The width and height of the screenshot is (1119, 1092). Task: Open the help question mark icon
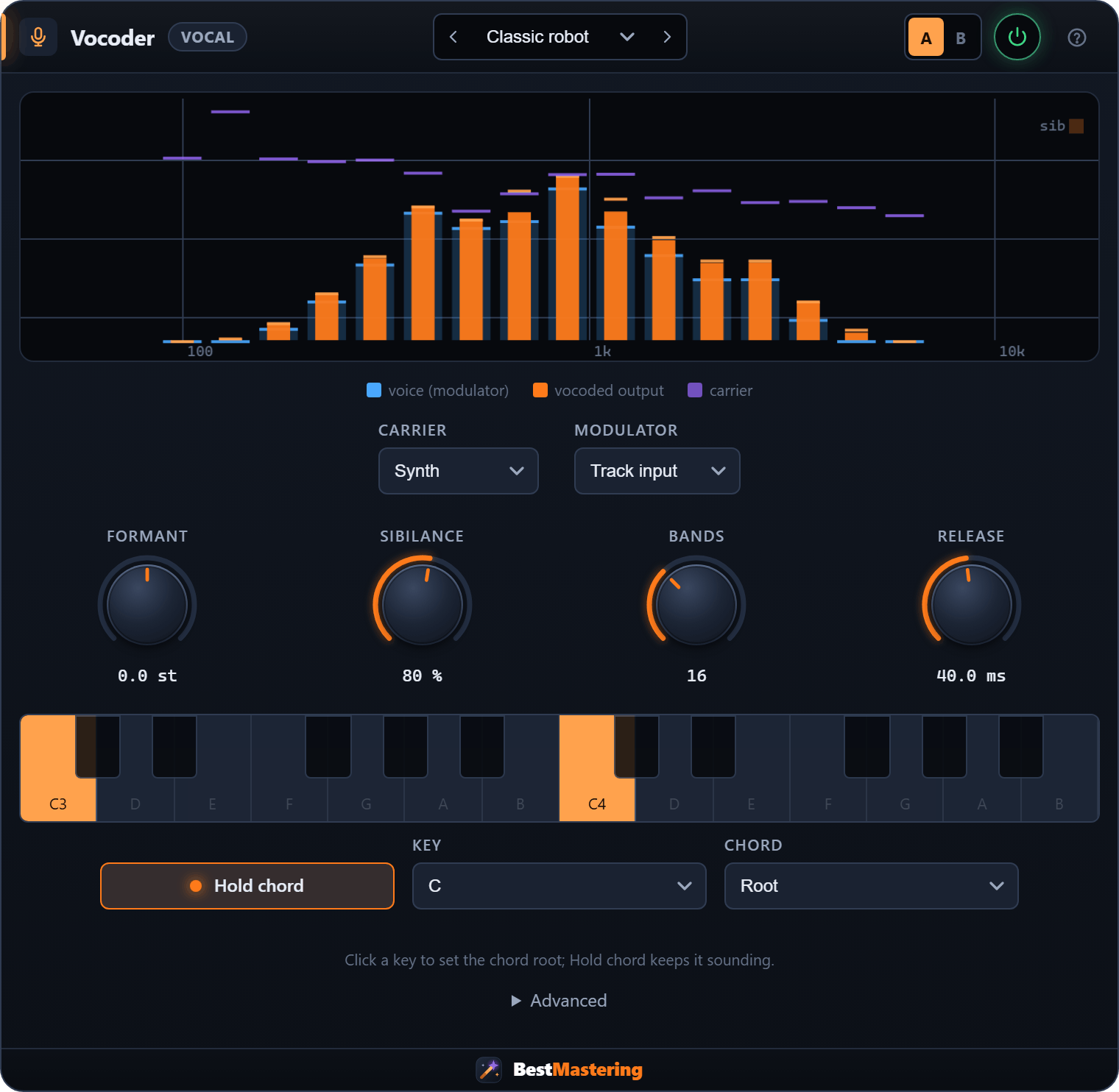(x=1076, y=38)
